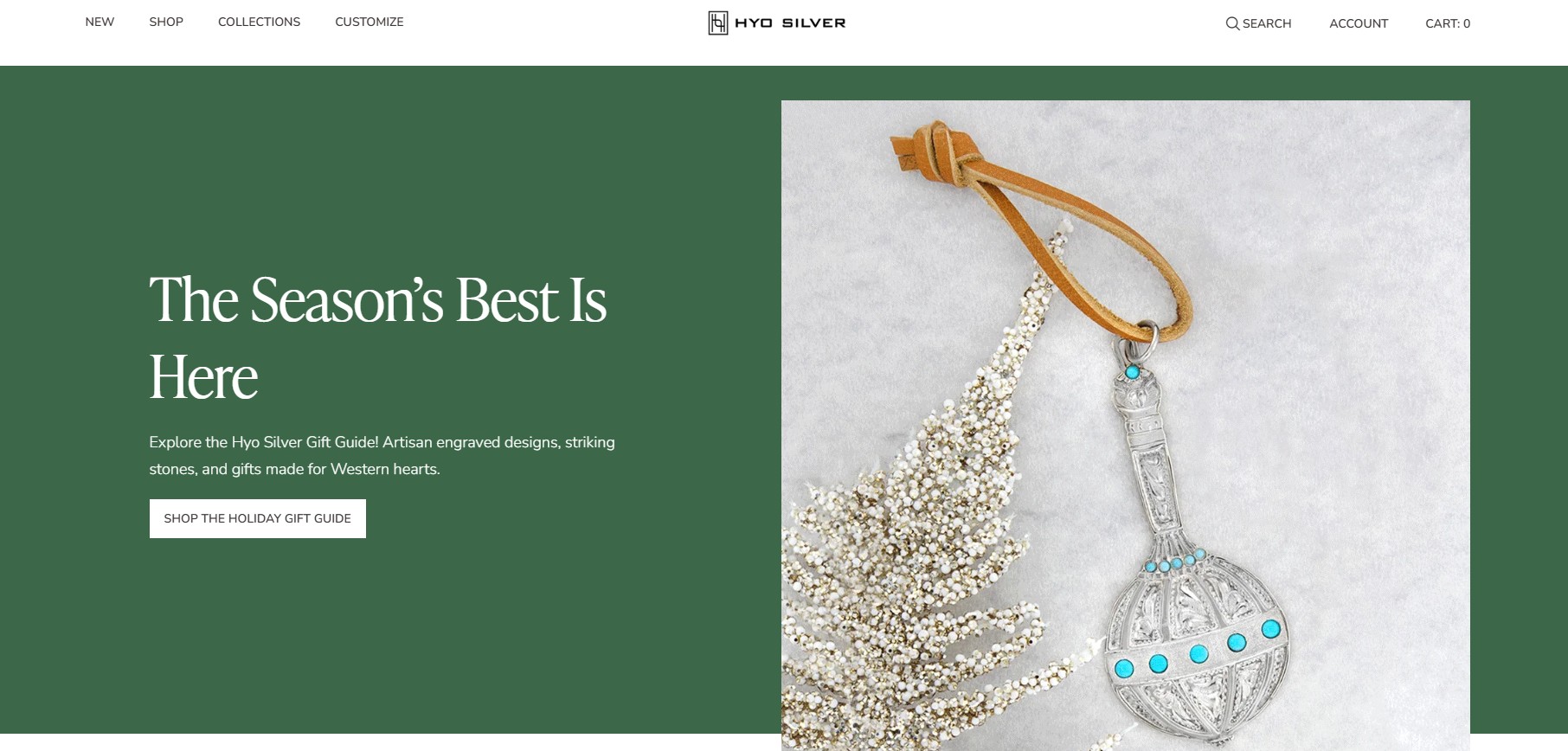Click the empty green banner area below the button
1568x751 pixels.
[389, 640]
